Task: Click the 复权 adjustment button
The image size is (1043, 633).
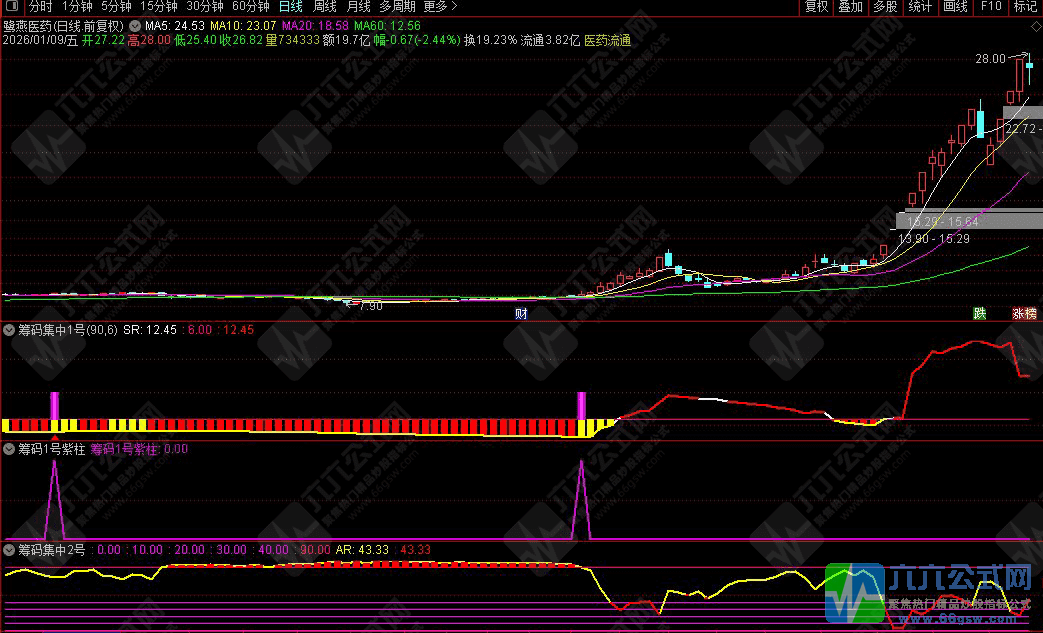Action: [x=816, y=6]
